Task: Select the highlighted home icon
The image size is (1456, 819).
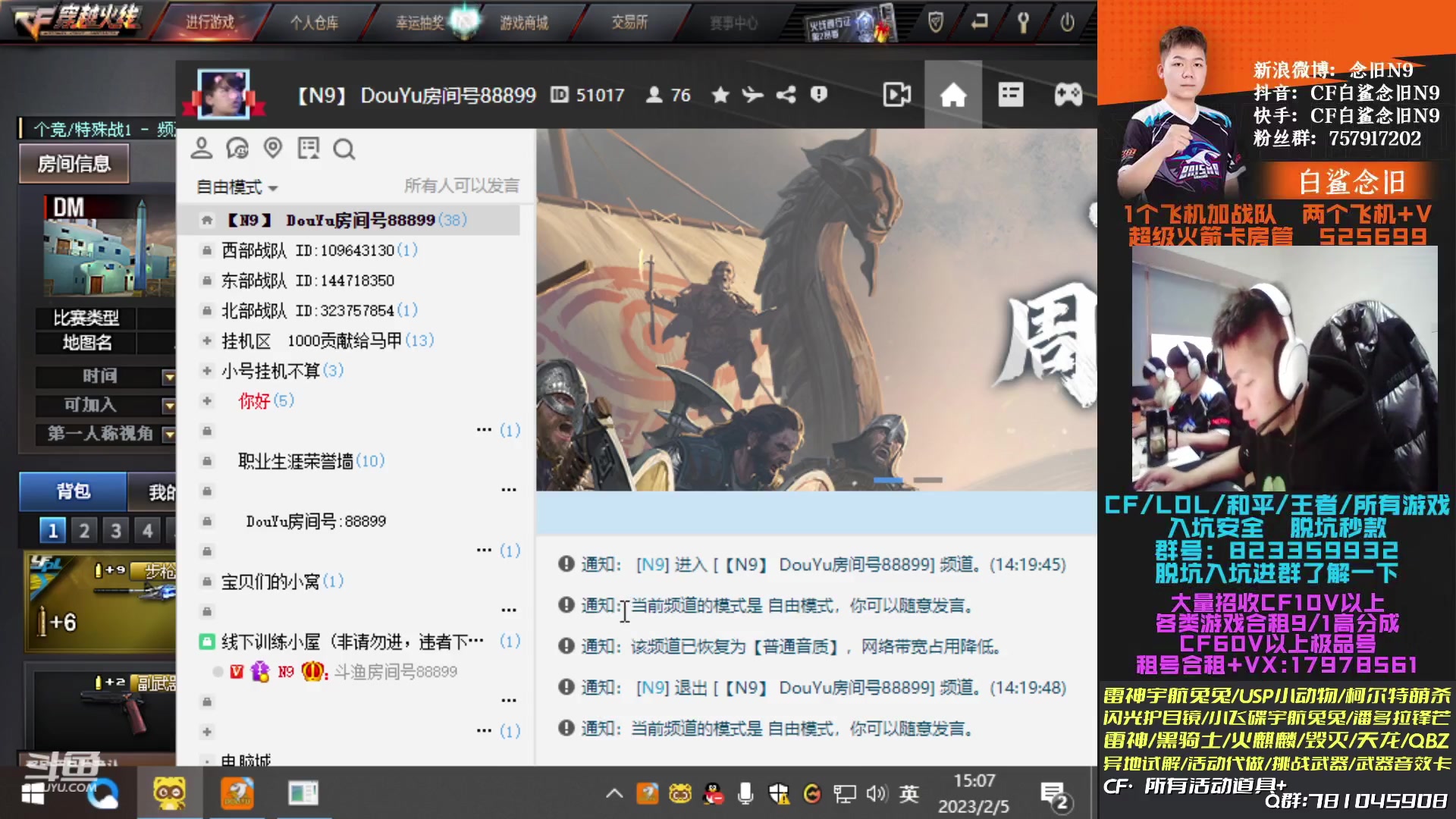Action: pyautogui.click(x=953, y=94)
